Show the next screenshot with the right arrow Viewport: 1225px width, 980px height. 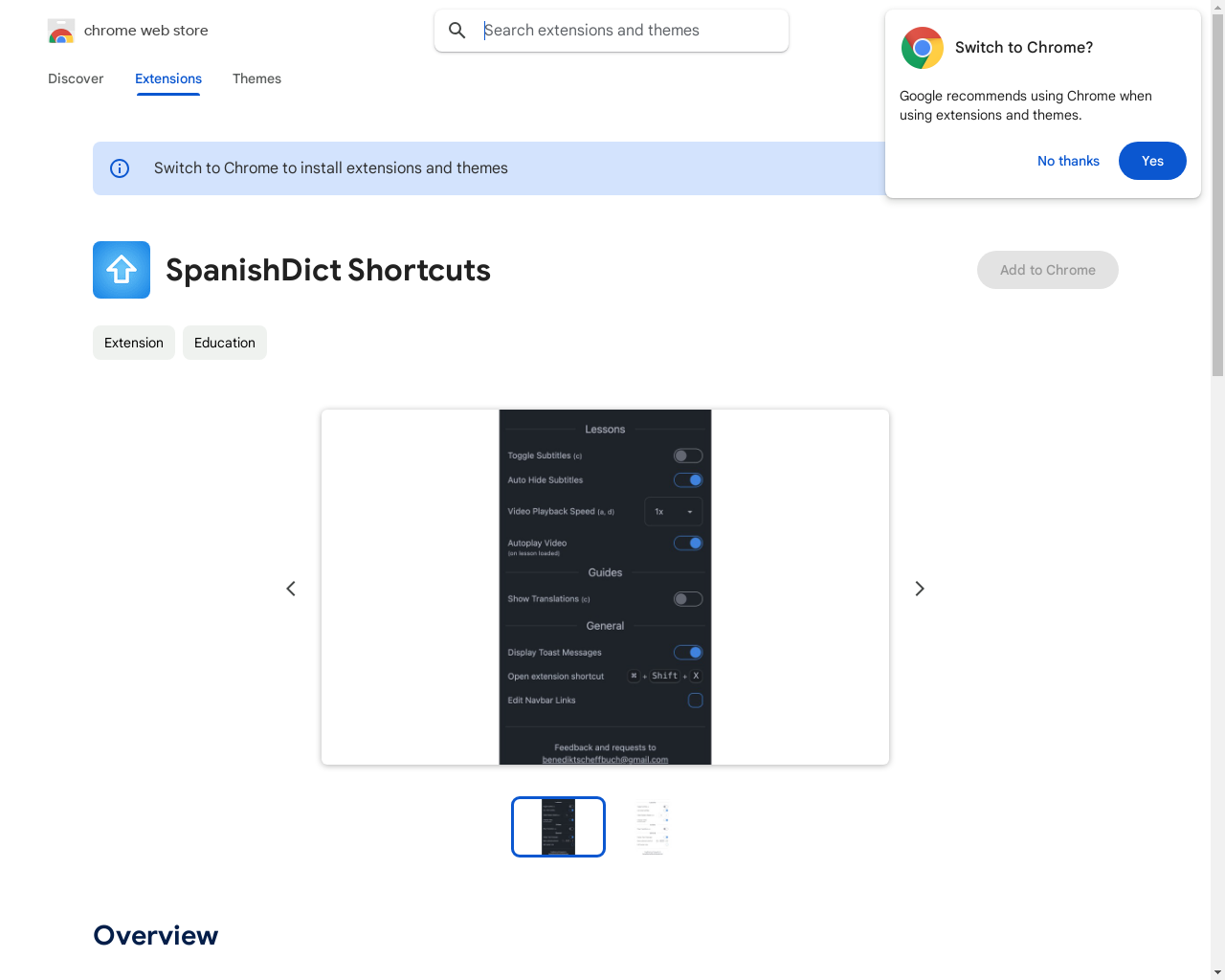click(x=920, y=589)
